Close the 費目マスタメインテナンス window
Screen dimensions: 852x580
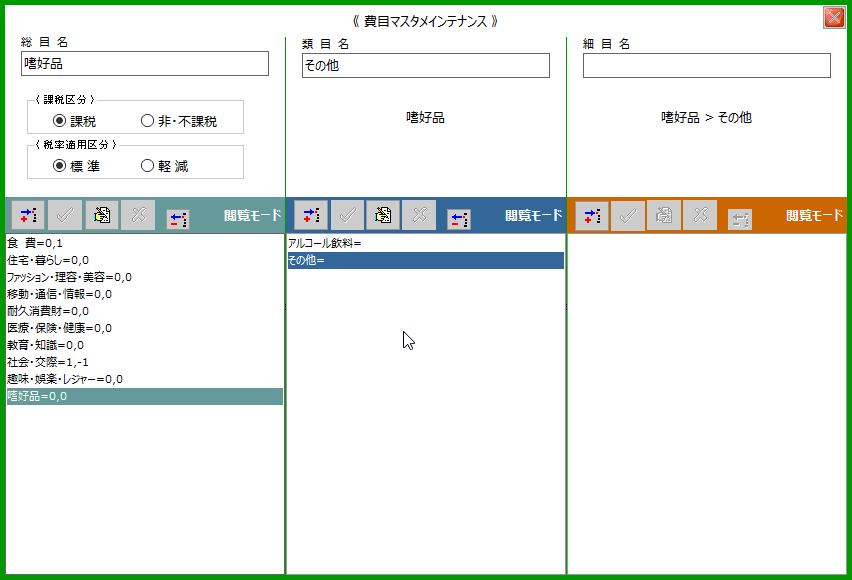point(834,17)
